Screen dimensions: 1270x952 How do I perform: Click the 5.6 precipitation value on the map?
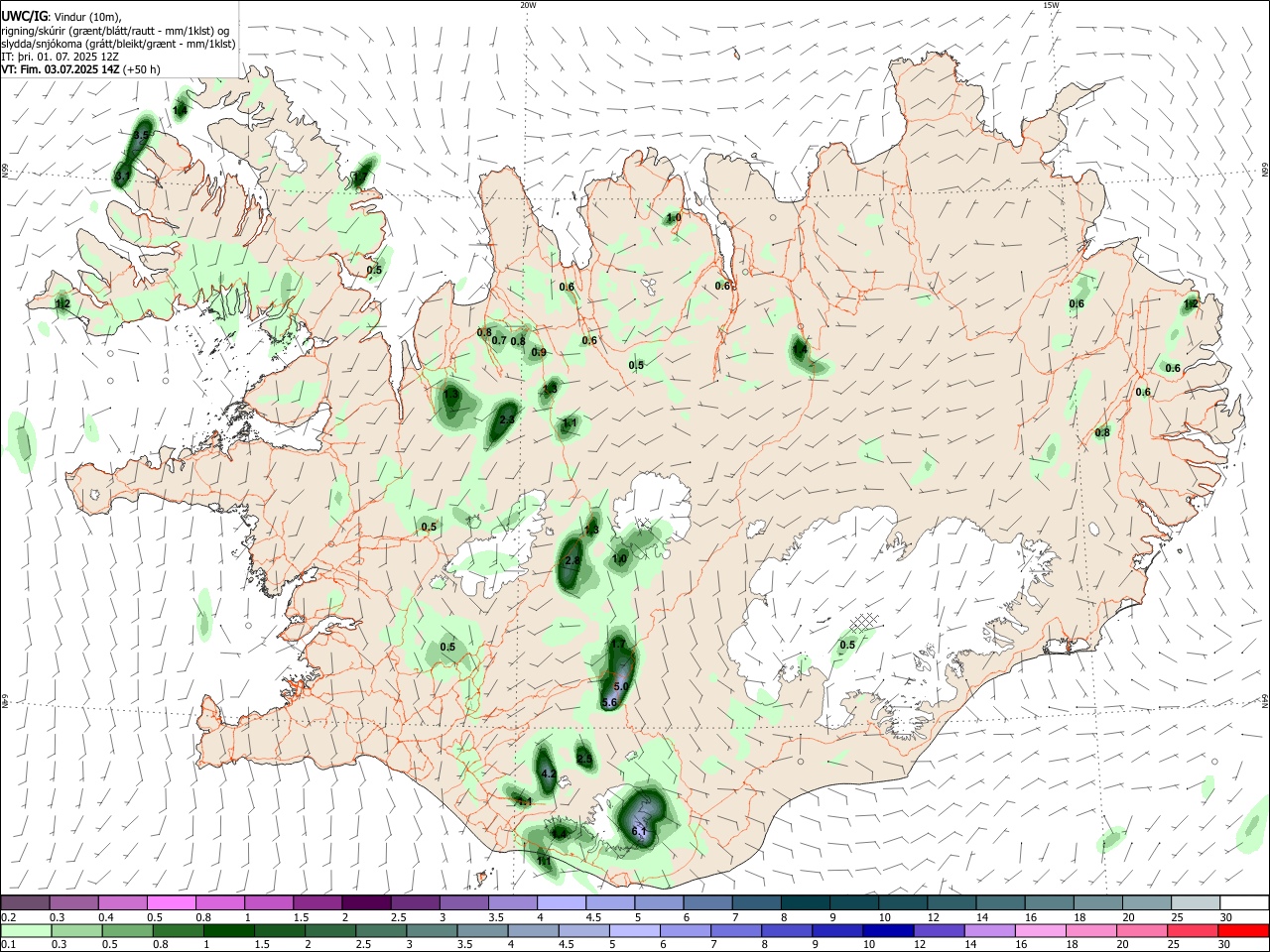(x=609, y=702)
